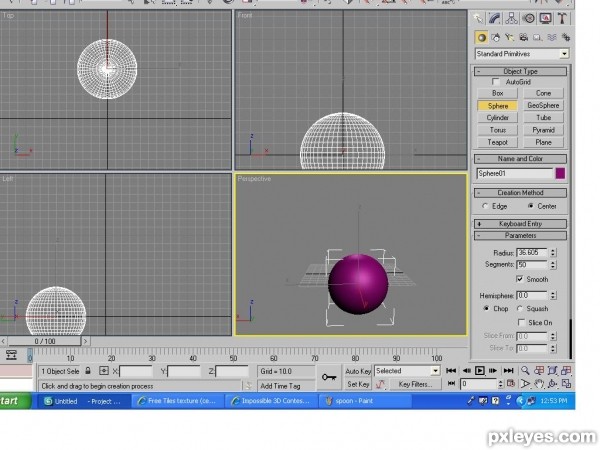The height and width of the screenshot is (450, 600).
Task: Open the Modify command panel tab
Action: pyautogui.click(x=495, y=18)
